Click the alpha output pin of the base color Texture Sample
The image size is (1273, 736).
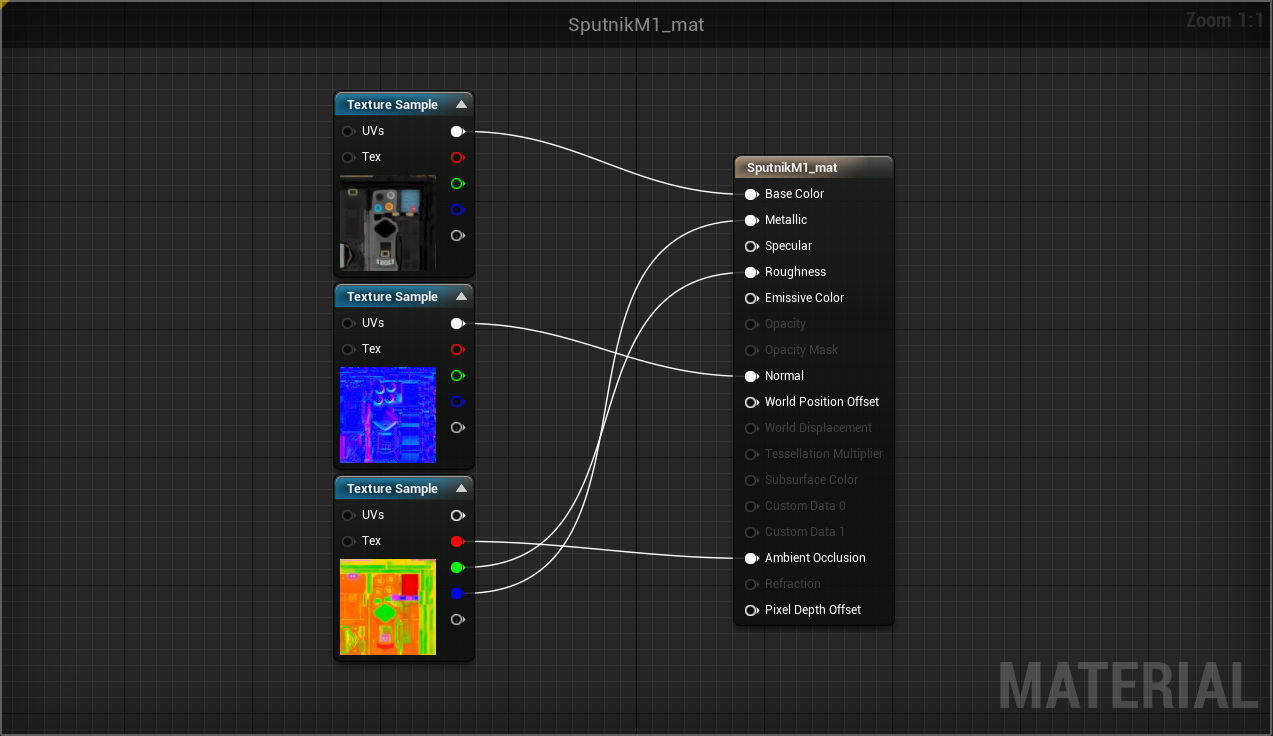[x=457, y=235]
